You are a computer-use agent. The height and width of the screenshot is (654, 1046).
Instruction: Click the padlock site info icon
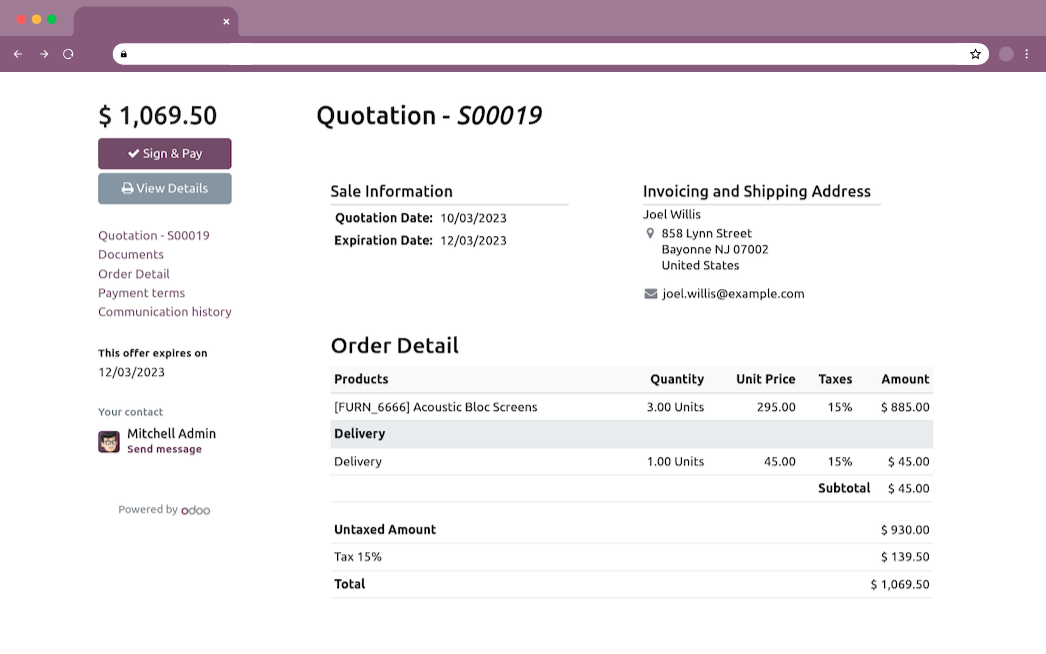123,54
